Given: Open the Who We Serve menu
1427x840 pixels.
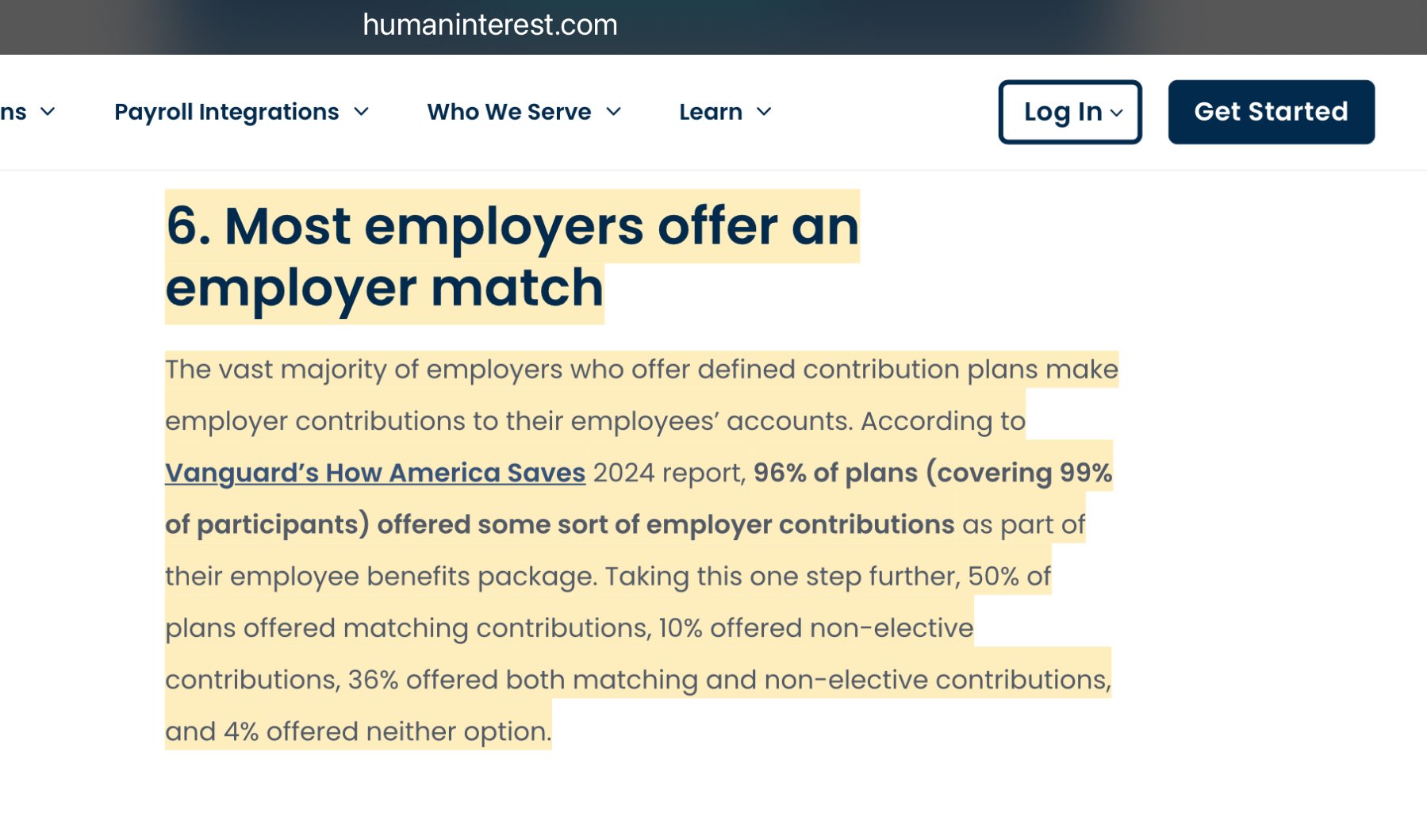Looking at the screenshot, I should 524,112.
